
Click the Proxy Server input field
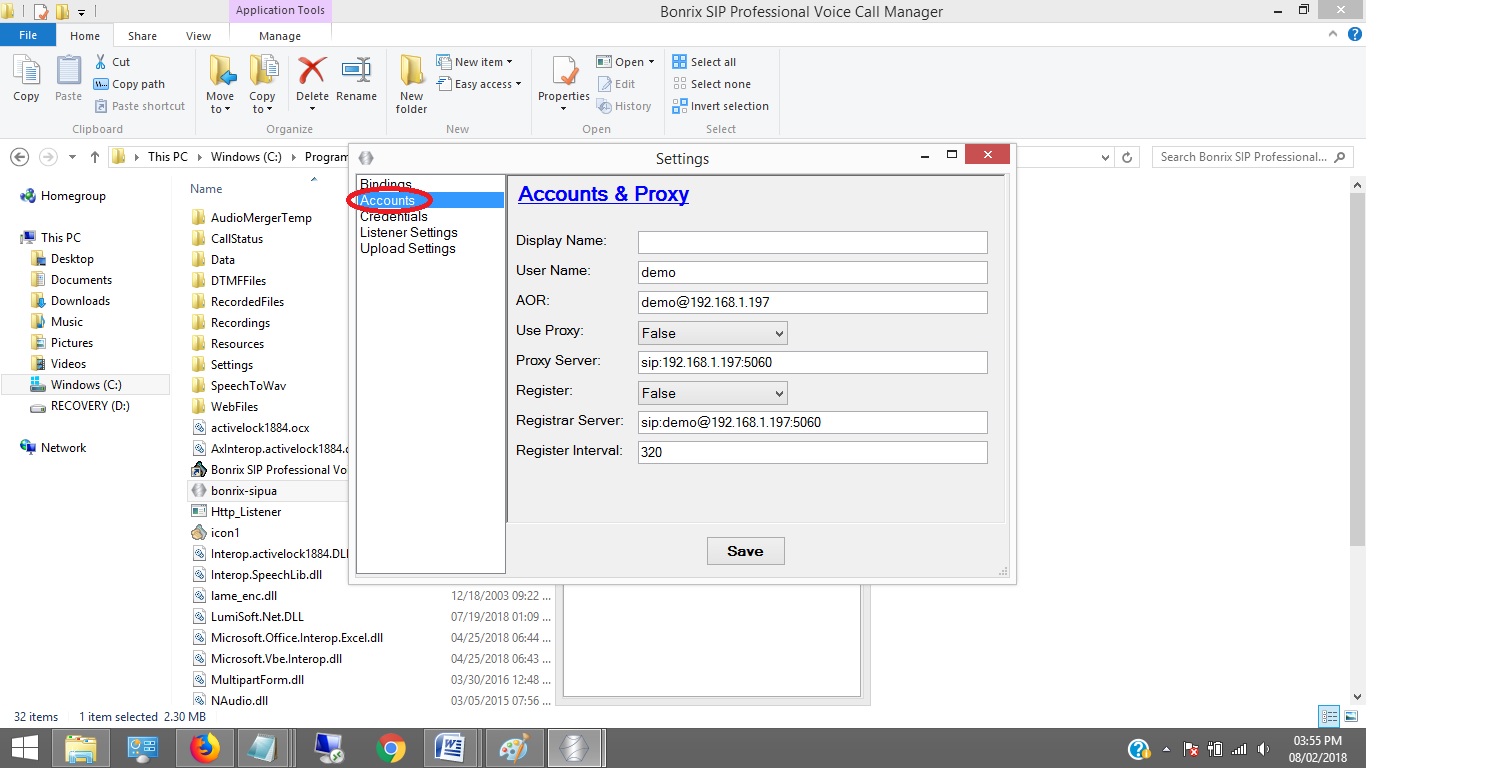point(812,362)
